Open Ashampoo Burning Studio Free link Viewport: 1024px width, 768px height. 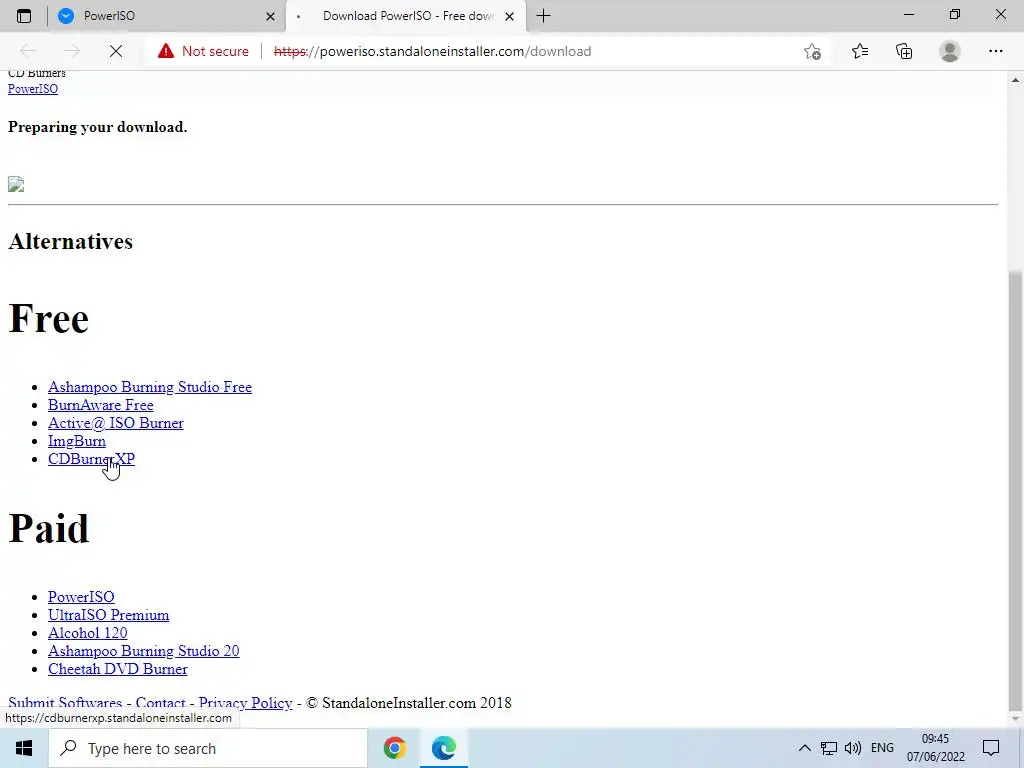pos(150,387)
